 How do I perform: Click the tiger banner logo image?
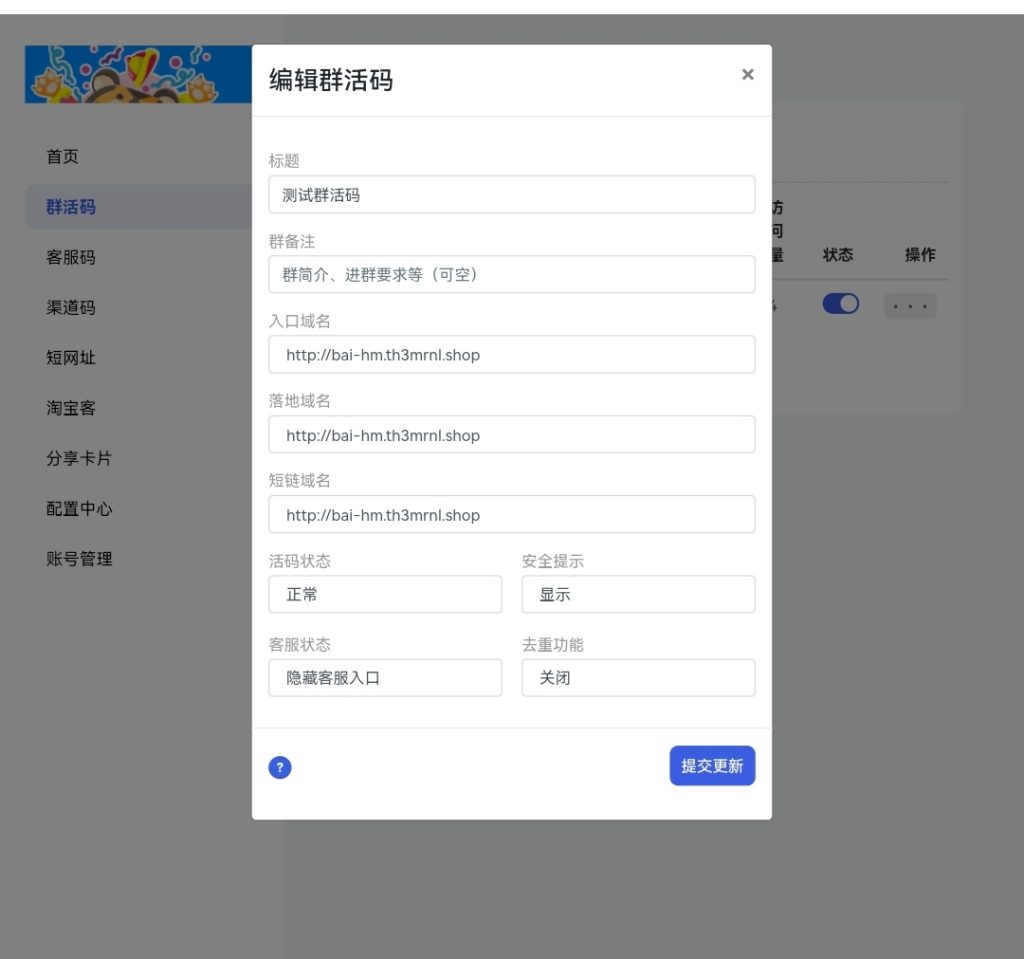(138, 74)
